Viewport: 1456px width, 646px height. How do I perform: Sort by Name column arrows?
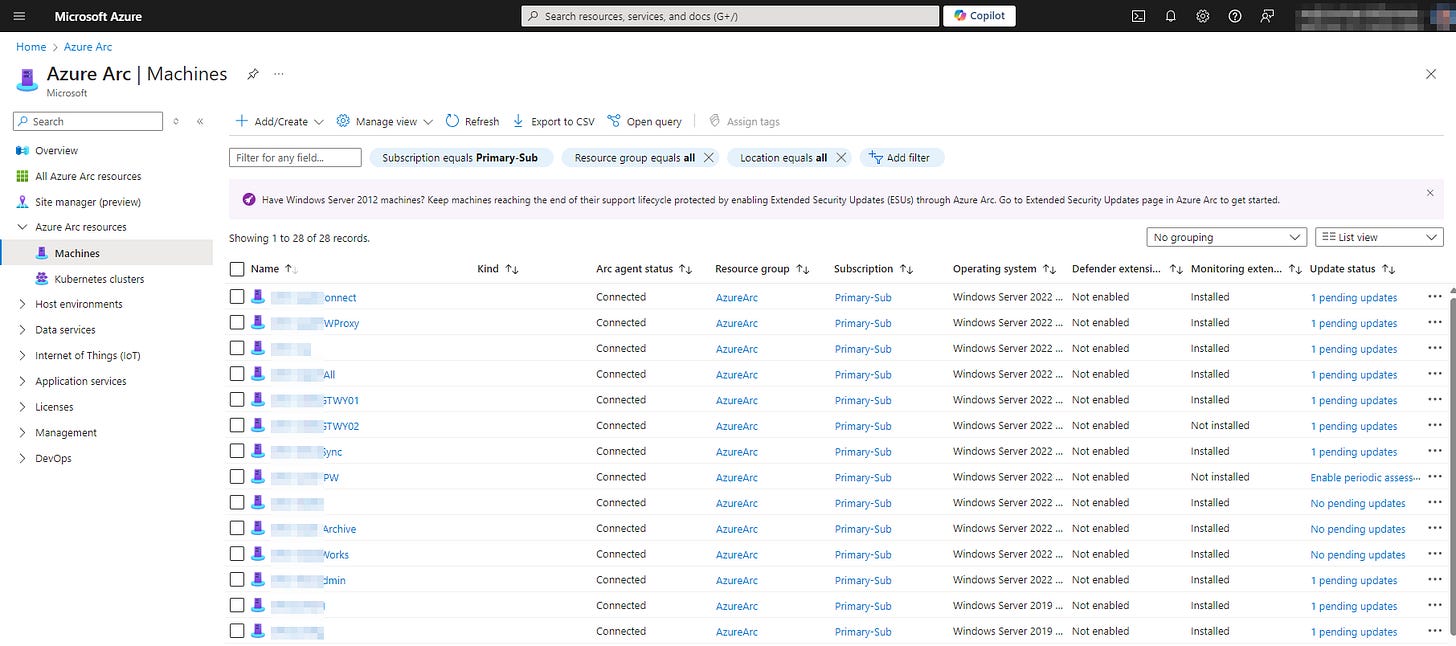(x=292, y=269)
